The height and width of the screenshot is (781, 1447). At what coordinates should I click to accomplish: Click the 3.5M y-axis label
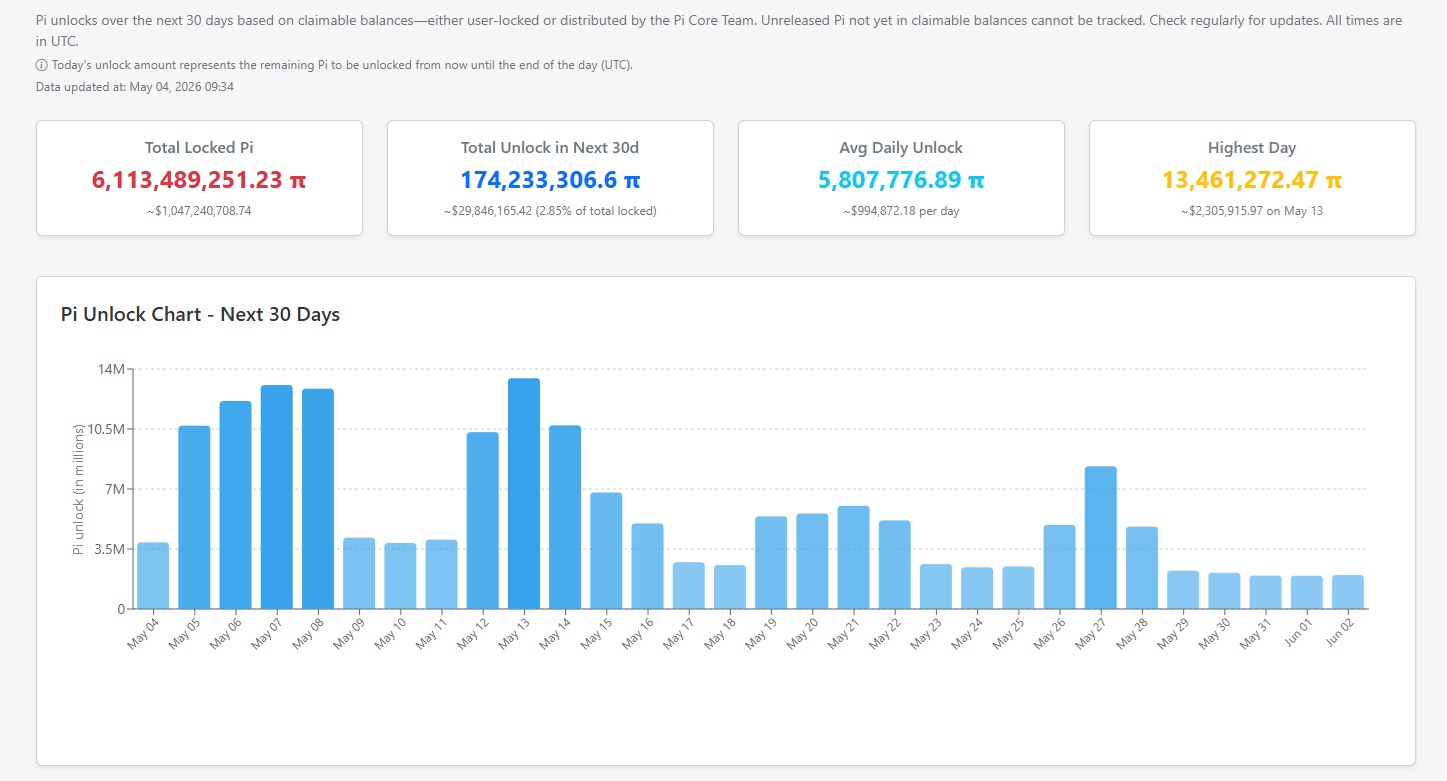pyautogui.click(x=110, y=549)
